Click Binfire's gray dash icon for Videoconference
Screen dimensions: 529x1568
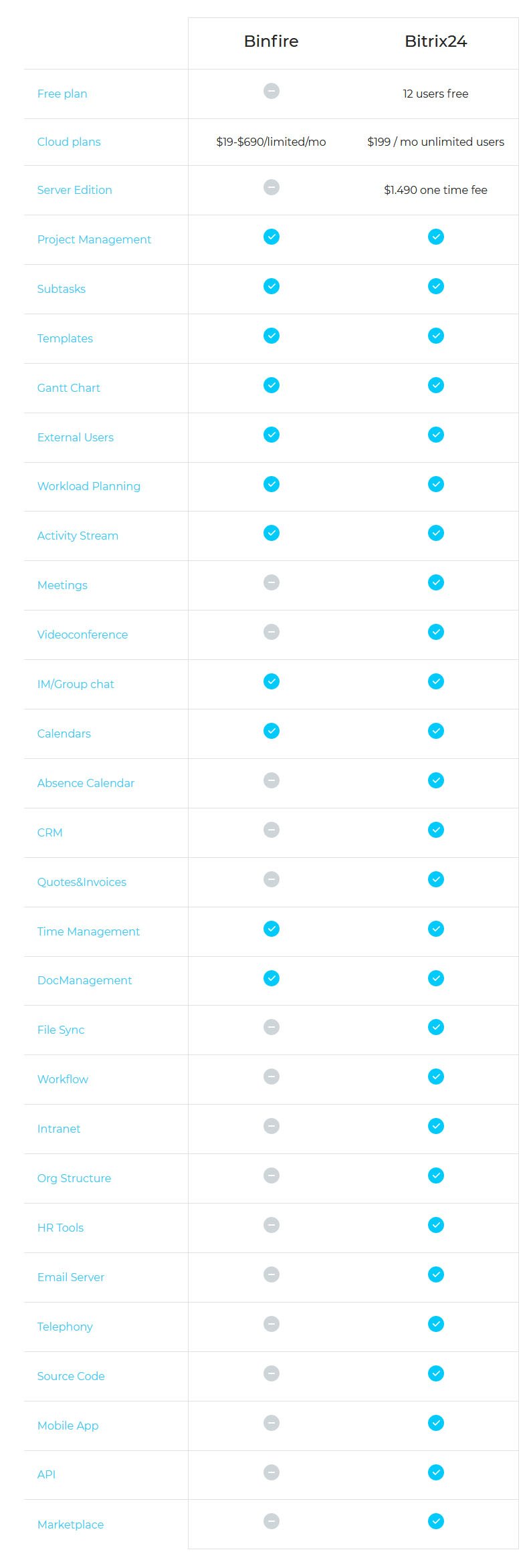[271, 632]
